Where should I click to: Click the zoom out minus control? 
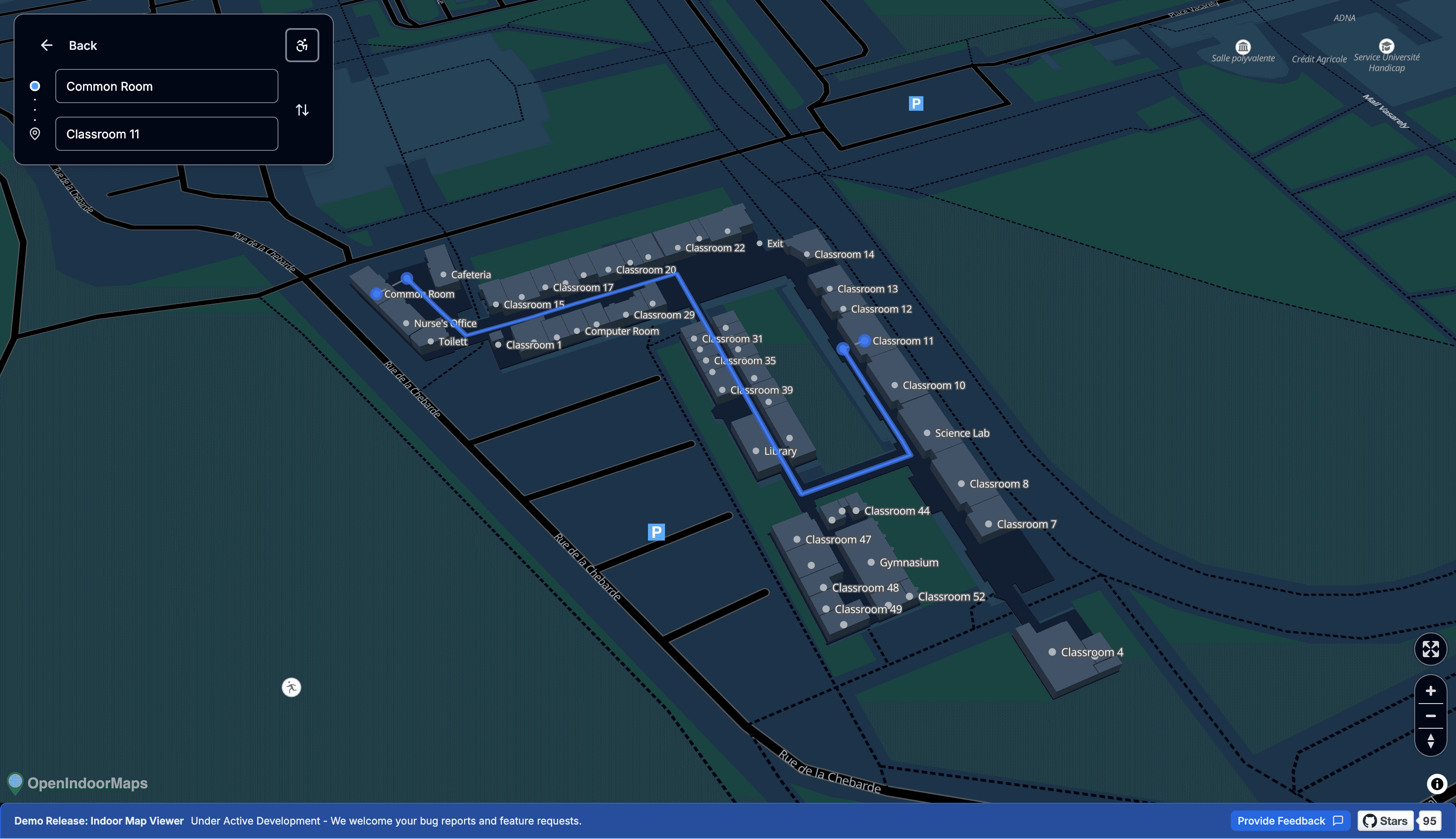(x=1430, y=715)
